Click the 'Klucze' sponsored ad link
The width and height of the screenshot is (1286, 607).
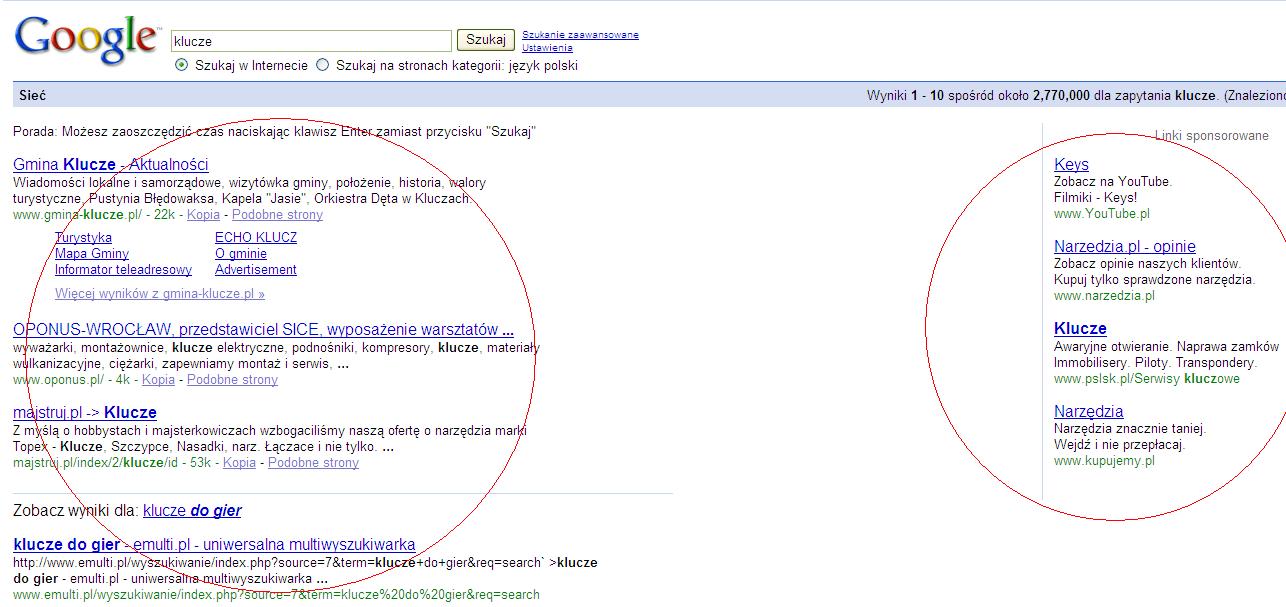(x=1080, y=328)
